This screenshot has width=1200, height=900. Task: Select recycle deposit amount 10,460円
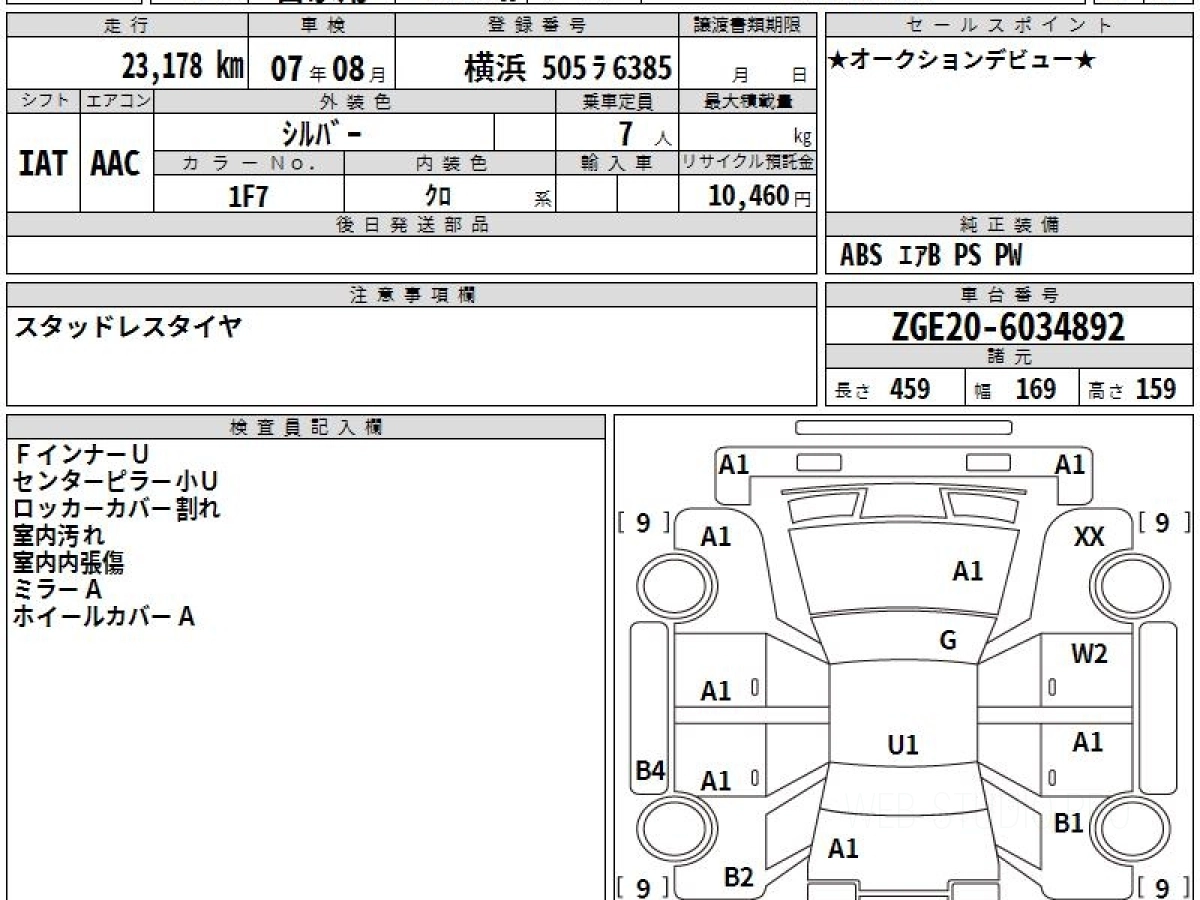click(x=760, y=196)
